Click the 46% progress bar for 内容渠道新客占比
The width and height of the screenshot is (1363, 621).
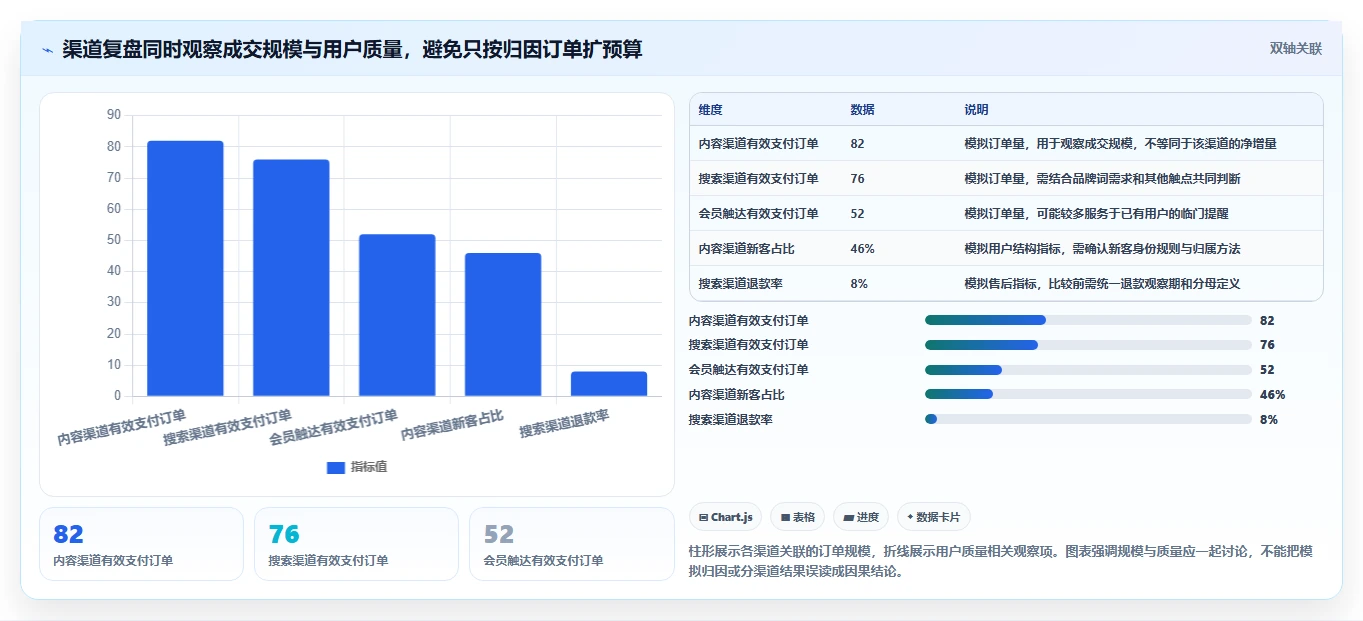(1088, 394)
